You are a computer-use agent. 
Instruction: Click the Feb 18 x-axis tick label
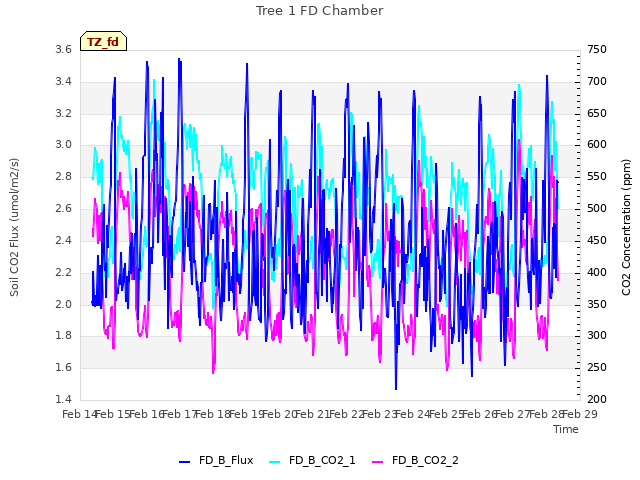[x=213, y=414]
